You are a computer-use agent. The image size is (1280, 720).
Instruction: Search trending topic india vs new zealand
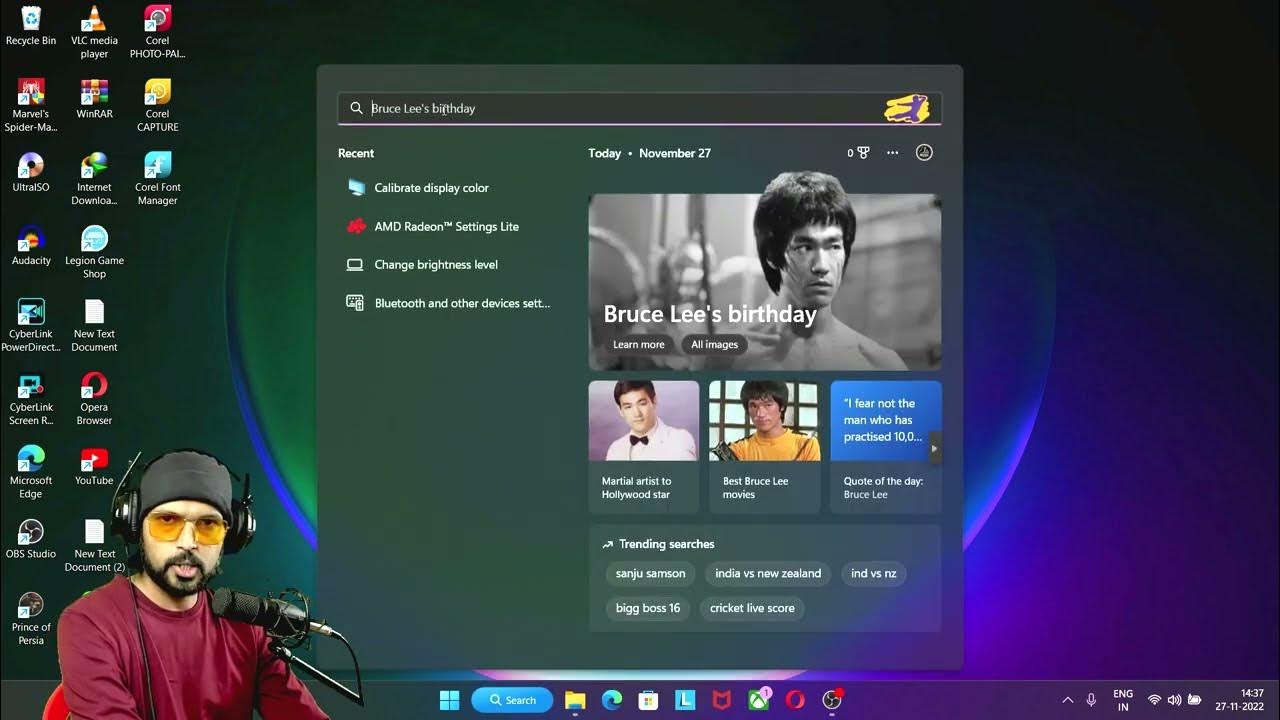tap(768, 573)
